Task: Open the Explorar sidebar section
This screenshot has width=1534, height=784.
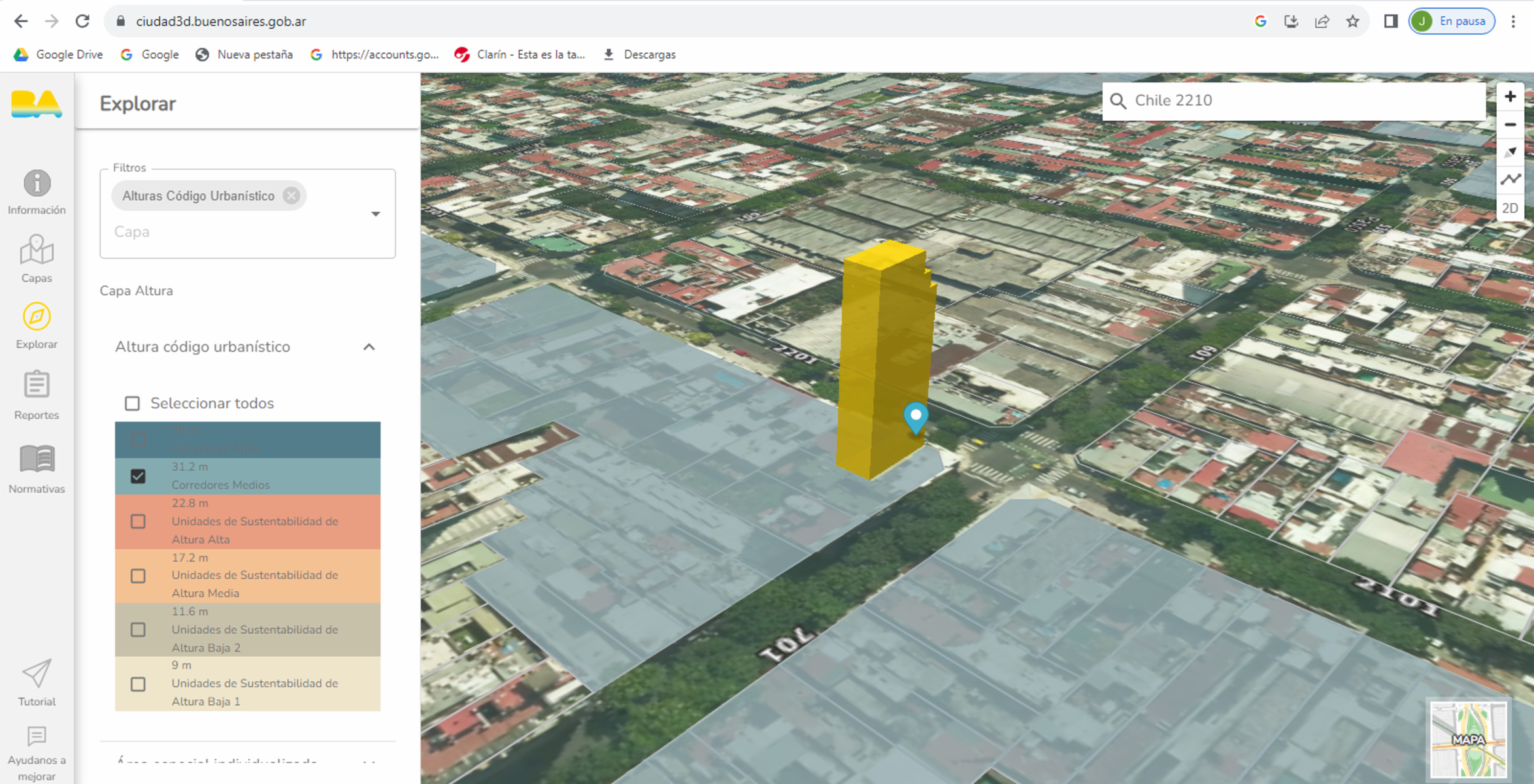Action: [x=37, y=326]
